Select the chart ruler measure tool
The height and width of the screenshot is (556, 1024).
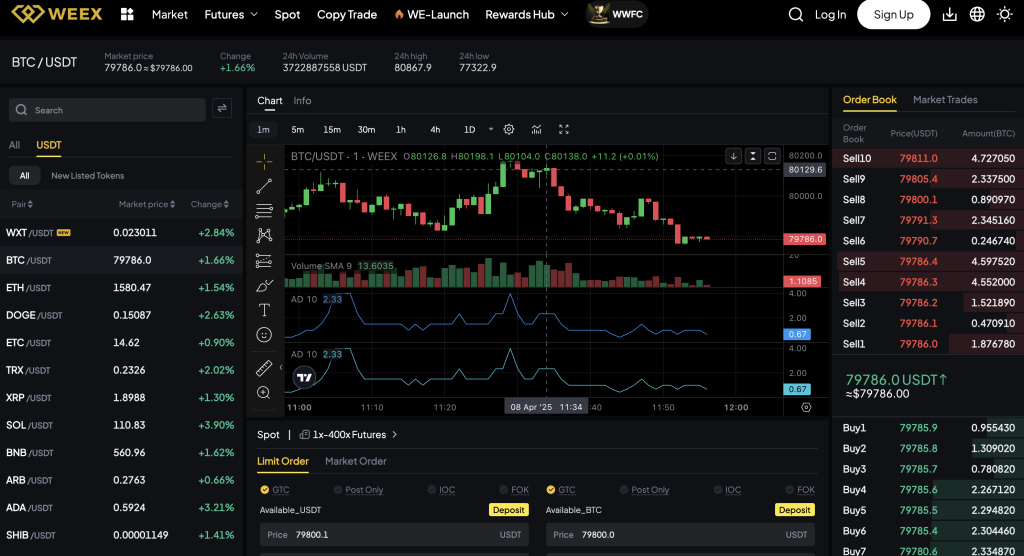264,368
